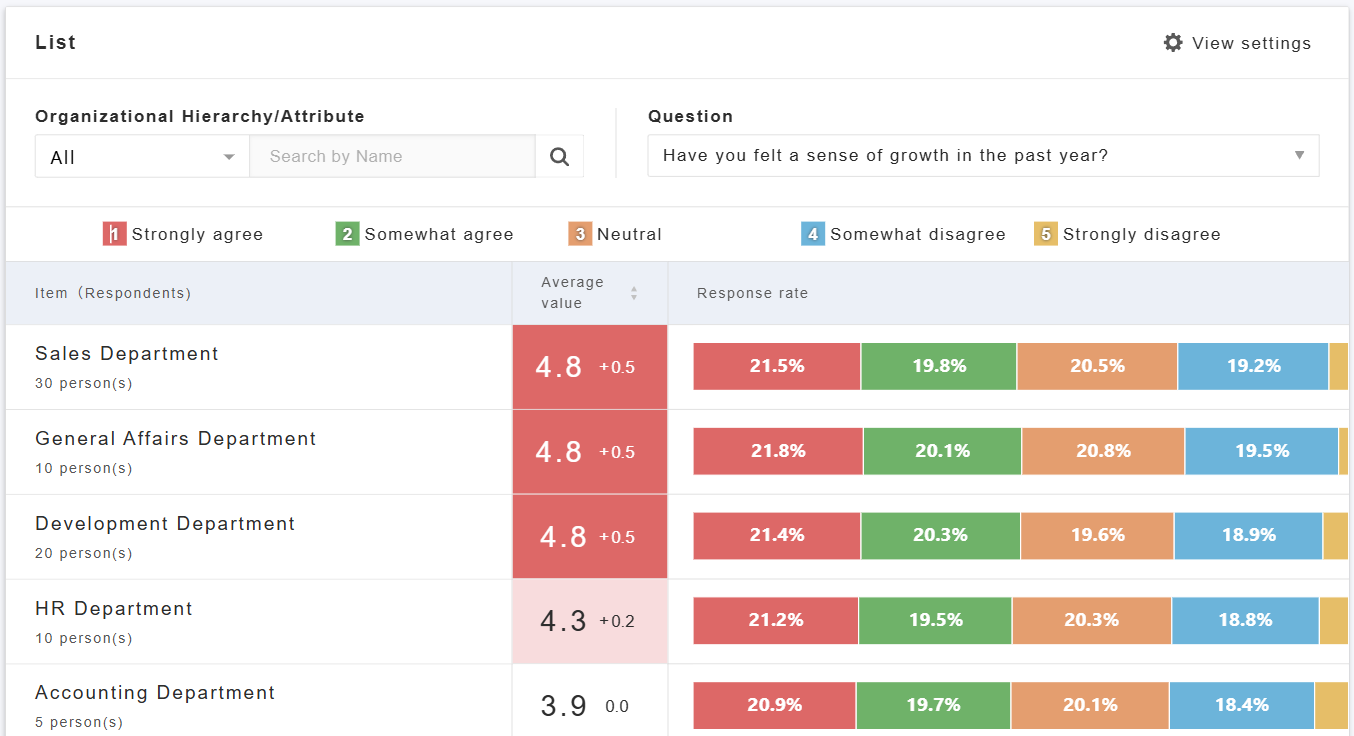This screenshot has width=1354, height=736.
Task: Select the Sales Department row
Action: 127,354
